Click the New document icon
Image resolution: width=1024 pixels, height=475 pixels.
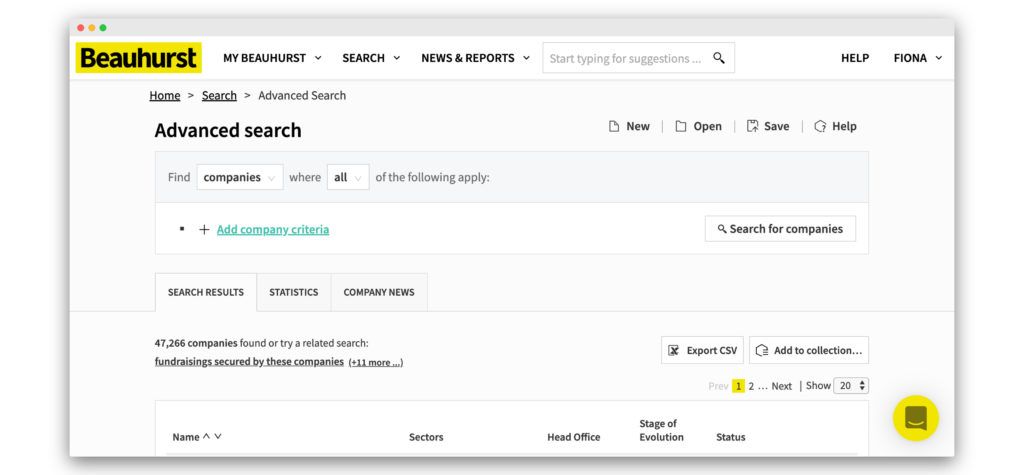coord(614,126)
